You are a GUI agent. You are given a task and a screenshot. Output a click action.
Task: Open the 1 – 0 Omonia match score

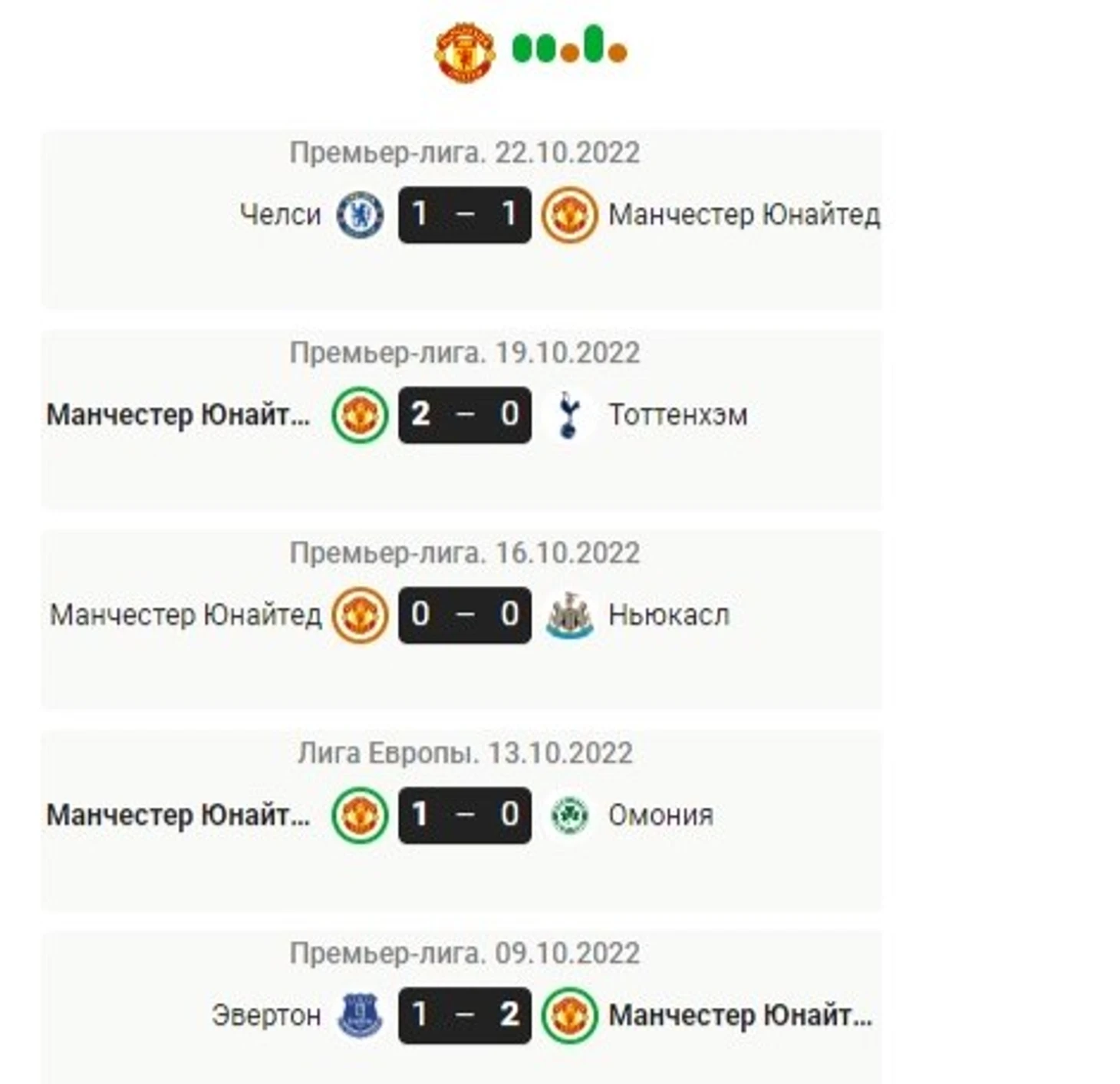[465, 815]
